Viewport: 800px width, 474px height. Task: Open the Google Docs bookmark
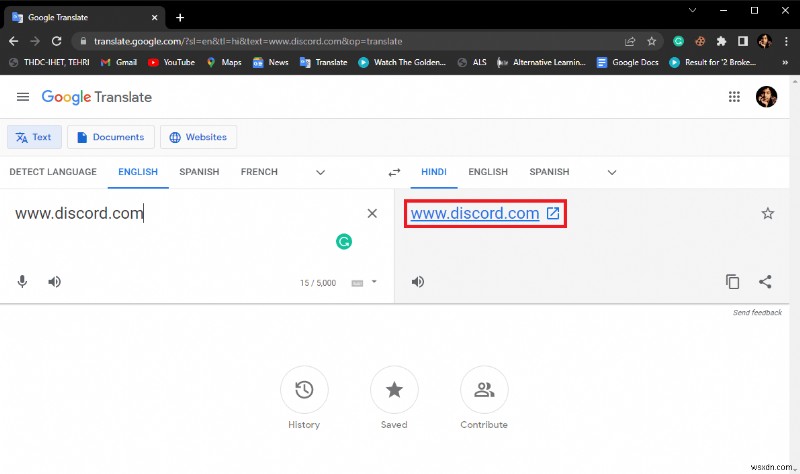pyautogui.click(x=628, y=62)
